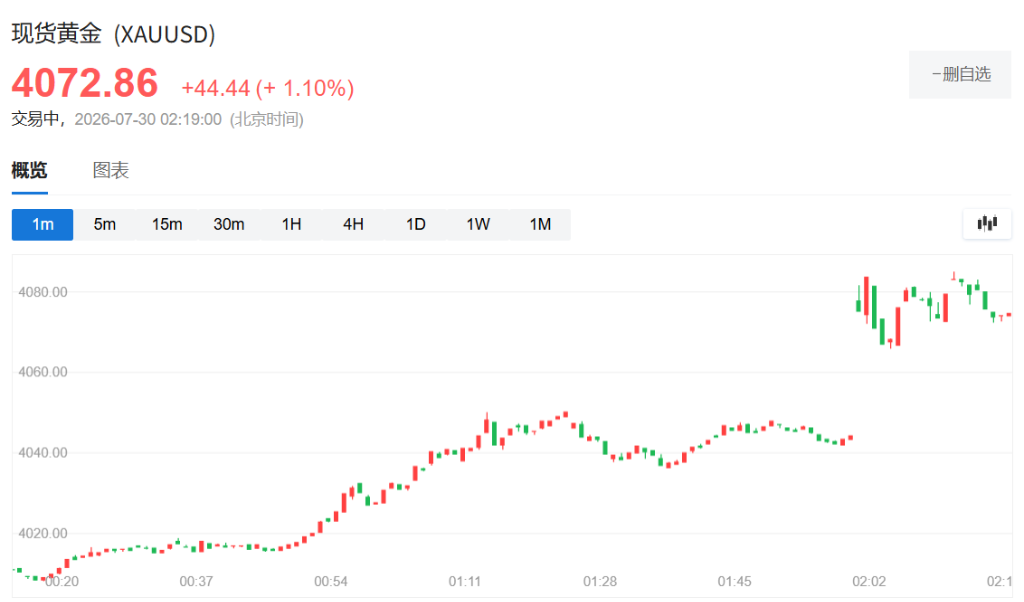Viewport: 1024px width, 602px height.
Task: Click the tall red candle near 02:02
Action: pos(866,299)
